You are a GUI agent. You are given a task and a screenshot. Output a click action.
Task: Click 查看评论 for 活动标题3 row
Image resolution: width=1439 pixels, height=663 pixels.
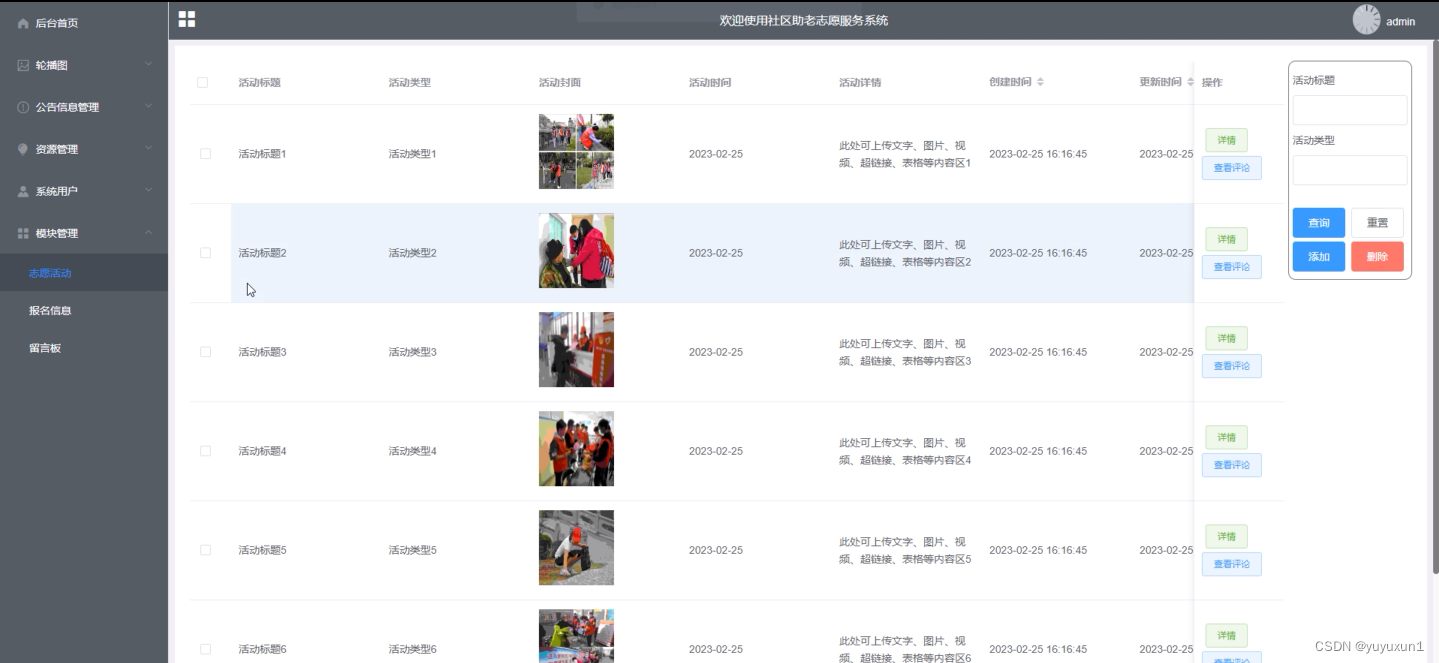tap(1231, 366)
